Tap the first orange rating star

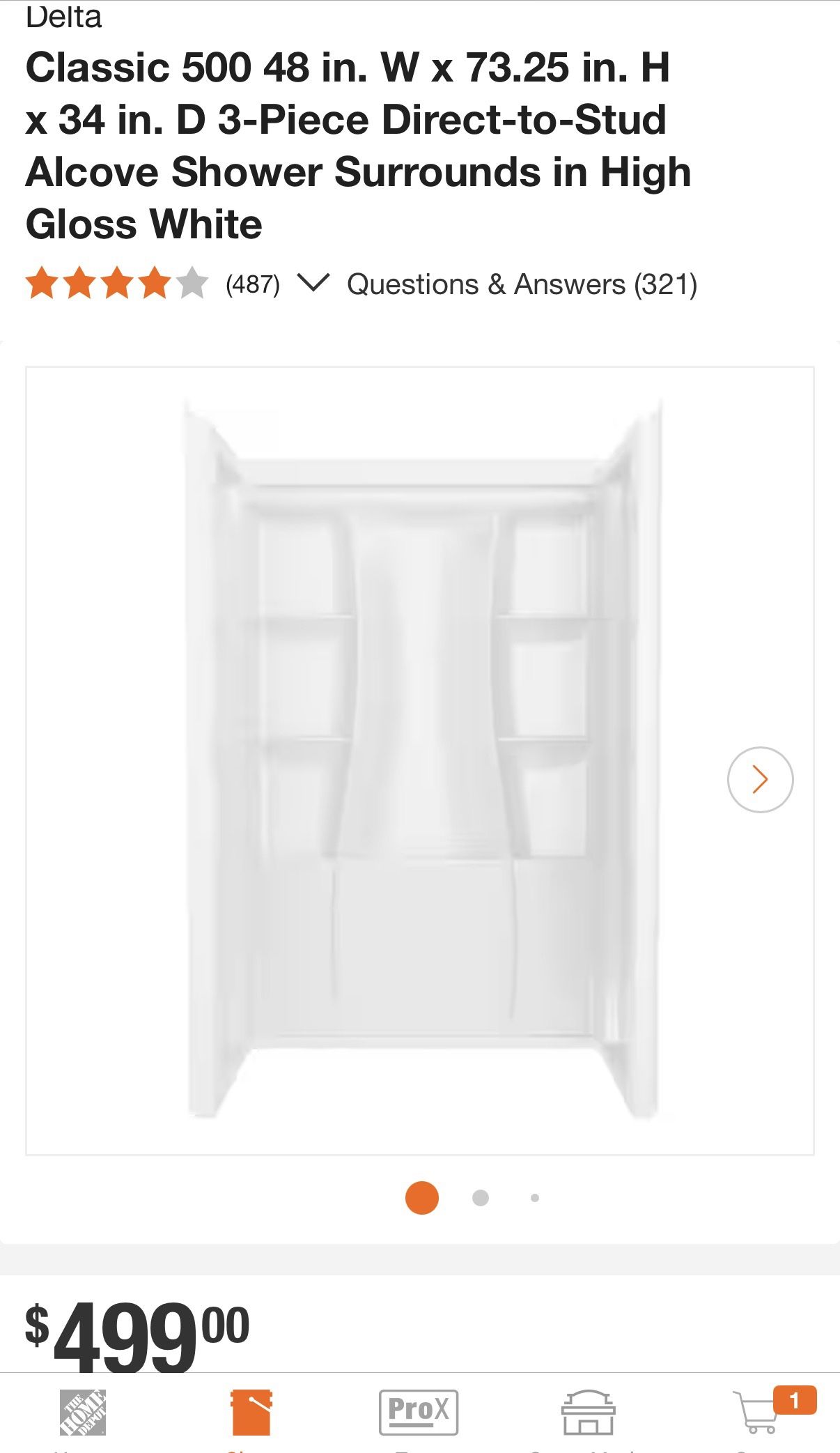(x=42, y=283)
